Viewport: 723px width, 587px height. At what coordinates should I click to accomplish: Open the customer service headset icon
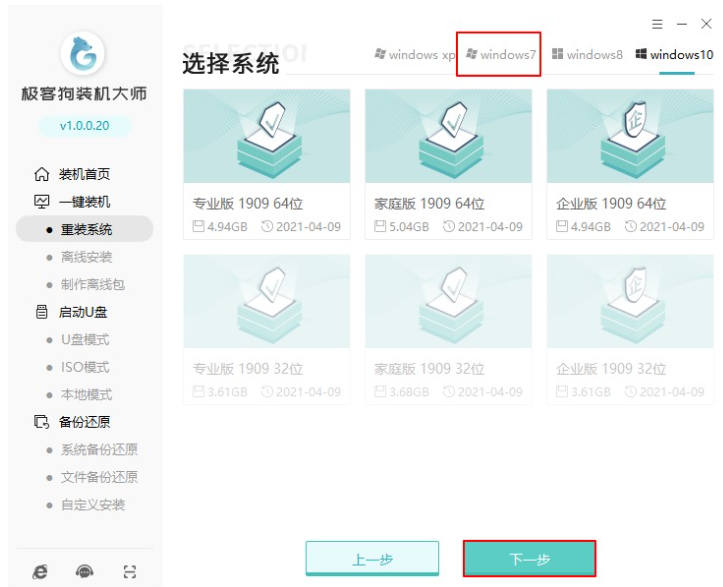click(x=84, y=572)
